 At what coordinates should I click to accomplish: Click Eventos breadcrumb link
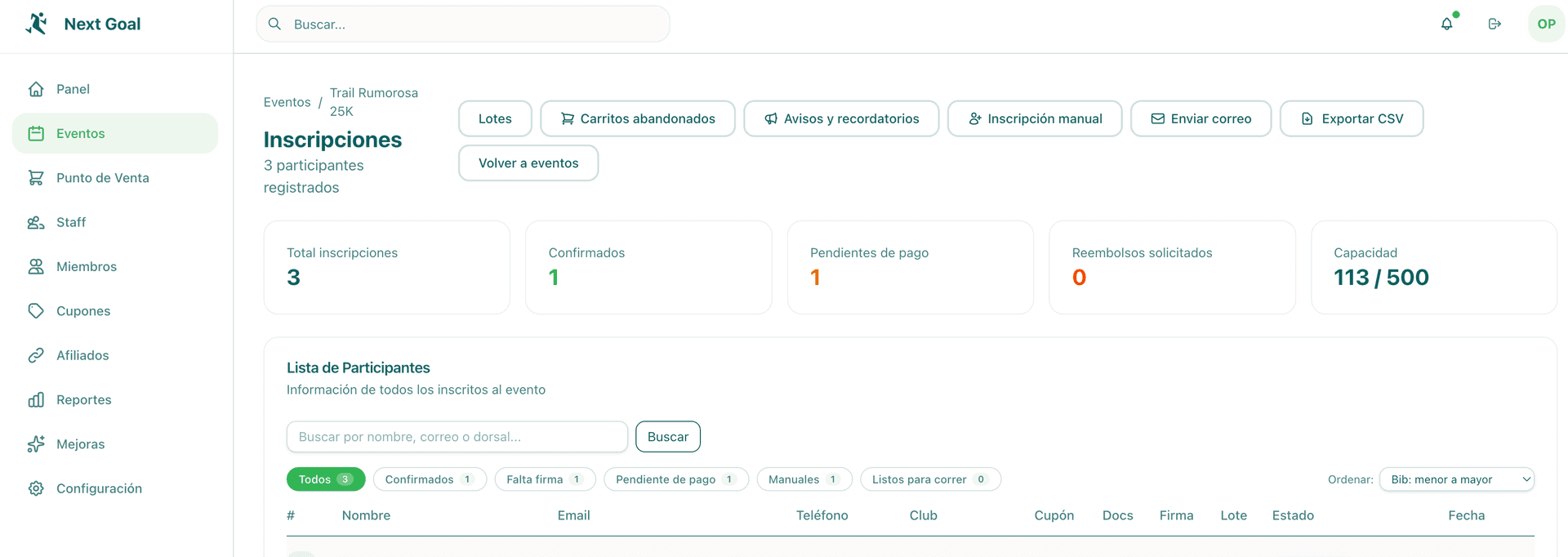click(287, 102)
